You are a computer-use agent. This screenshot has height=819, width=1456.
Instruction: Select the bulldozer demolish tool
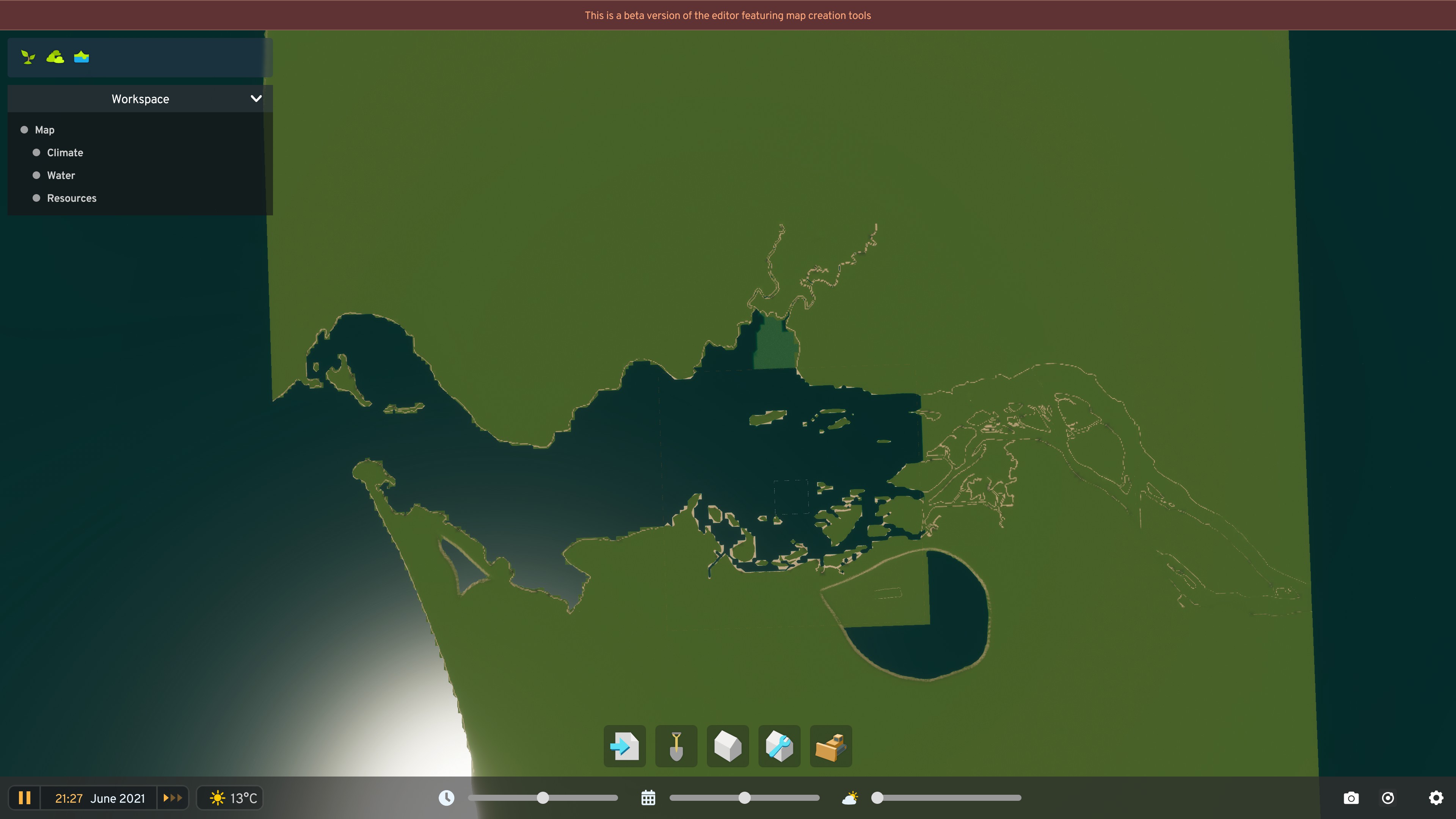(x=831, y=746)
